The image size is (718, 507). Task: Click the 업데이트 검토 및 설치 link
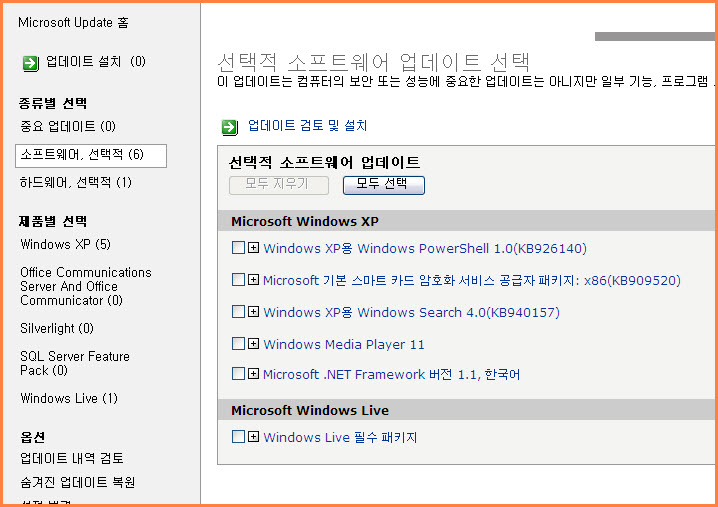click(x=307, y=125)
